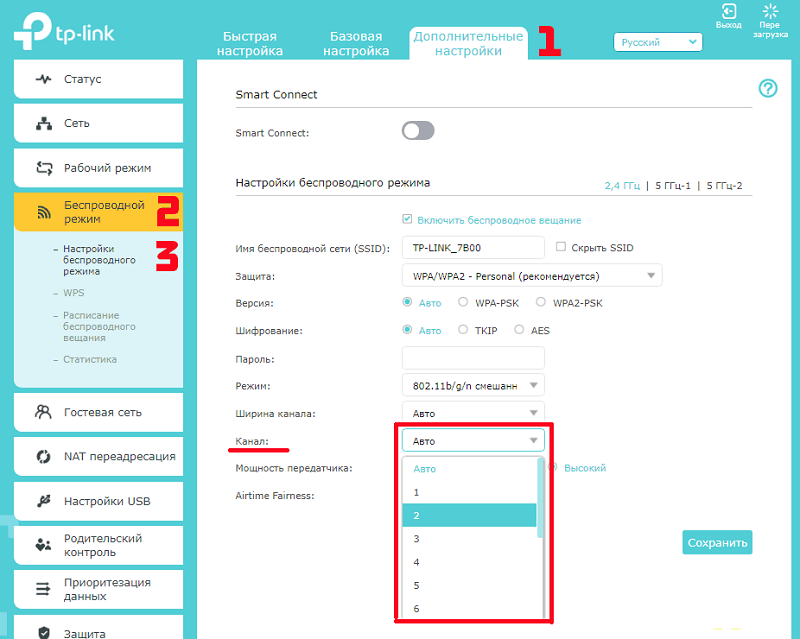The height and width of the screenshot is (639, 800).
Task: Uncheck 'Включить беспроводное вещание' checkbox
Action: (407, 219)
